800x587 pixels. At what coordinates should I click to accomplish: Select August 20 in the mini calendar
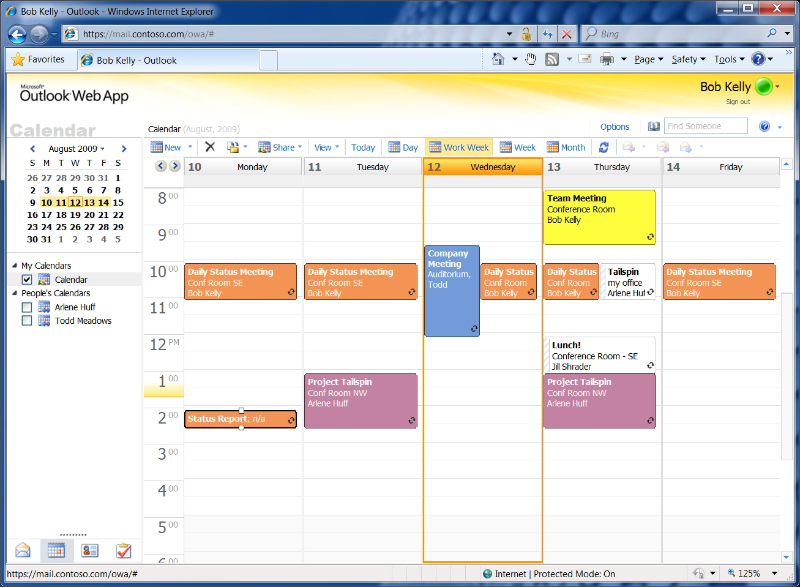[89, 215]
